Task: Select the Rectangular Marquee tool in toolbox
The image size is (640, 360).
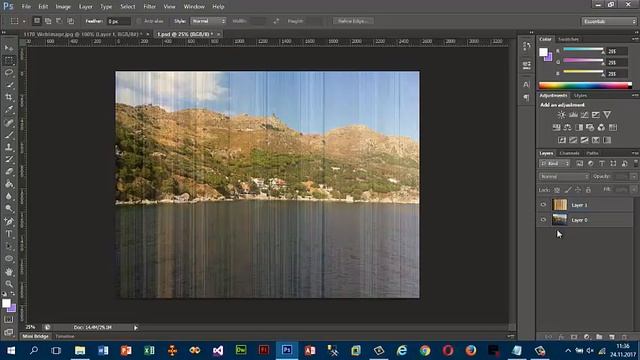Action: [9, 60]
